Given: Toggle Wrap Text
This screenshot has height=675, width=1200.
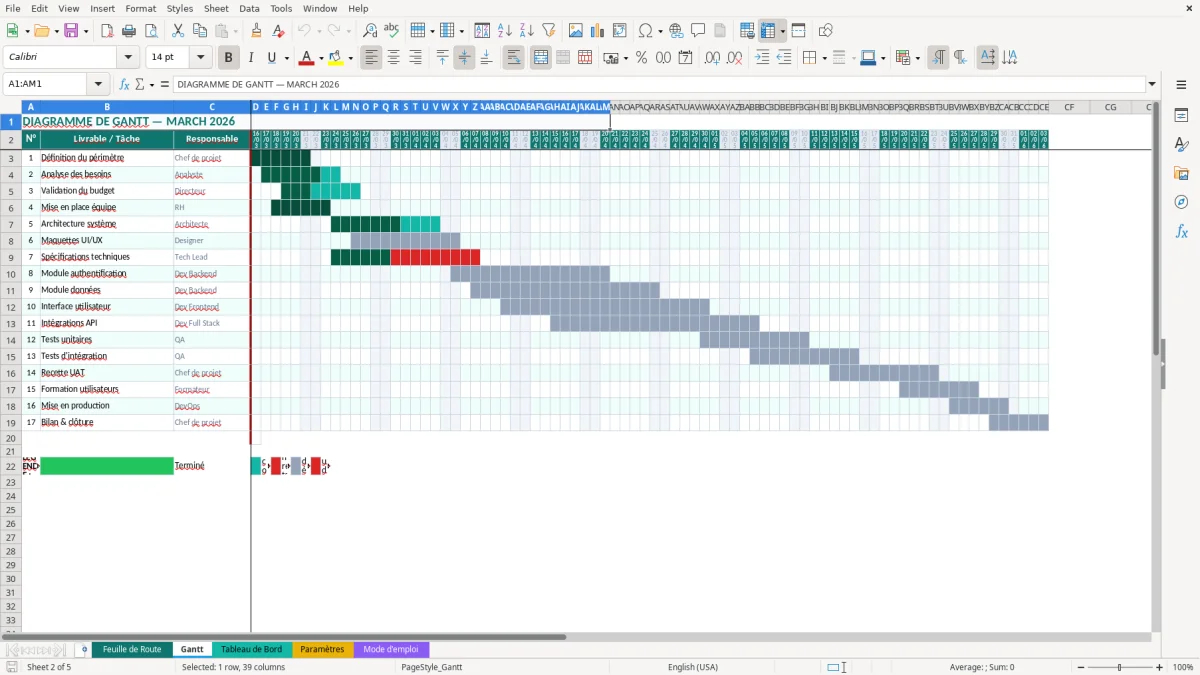Looking at the screenshot, I should pos(514,58).
